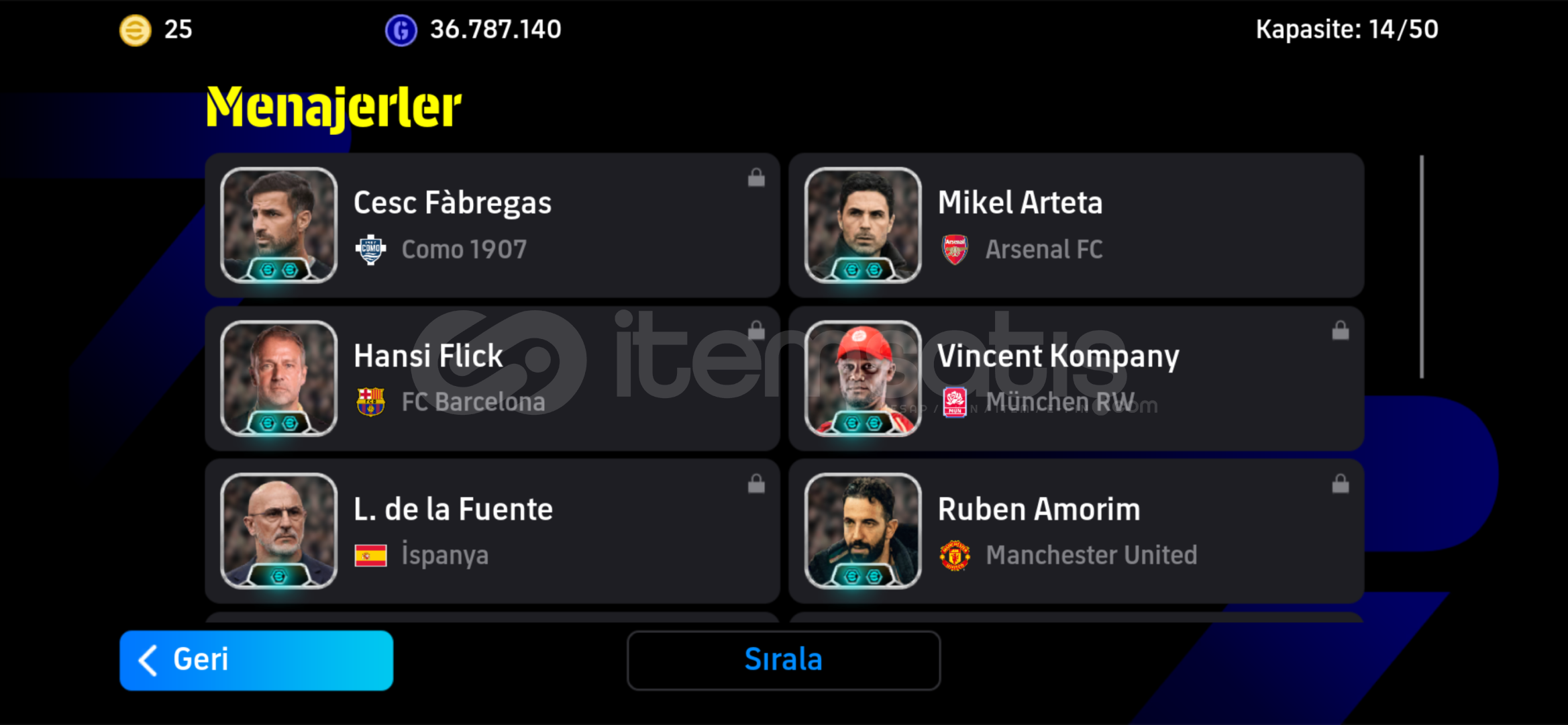Viewport: 1568px width, 725px height.
Task: Tap the München RW club badge
Action: coord(955,402)
